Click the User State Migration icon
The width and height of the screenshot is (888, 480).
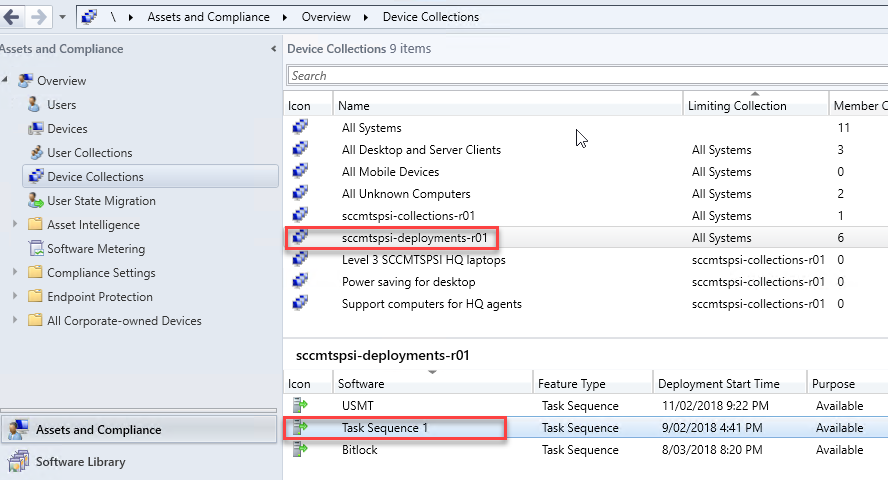35,201
